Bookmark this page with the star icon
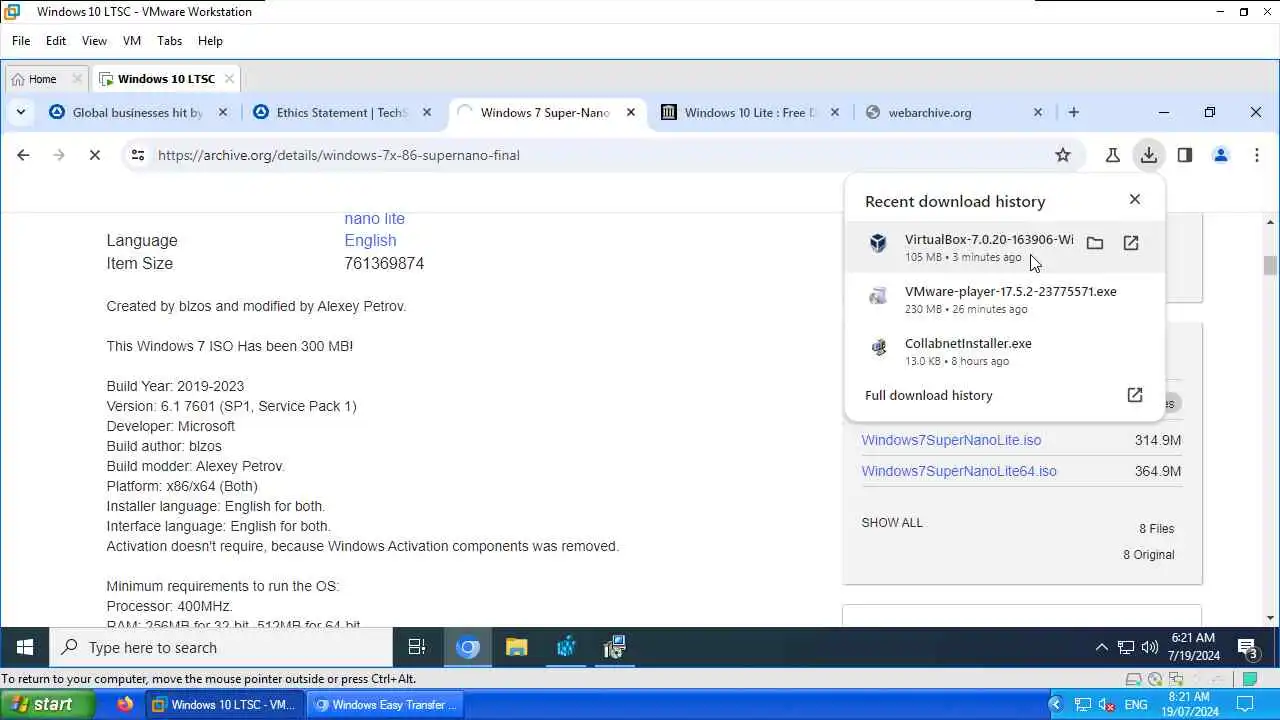The image size is (1280, 720). point(1063,155)
